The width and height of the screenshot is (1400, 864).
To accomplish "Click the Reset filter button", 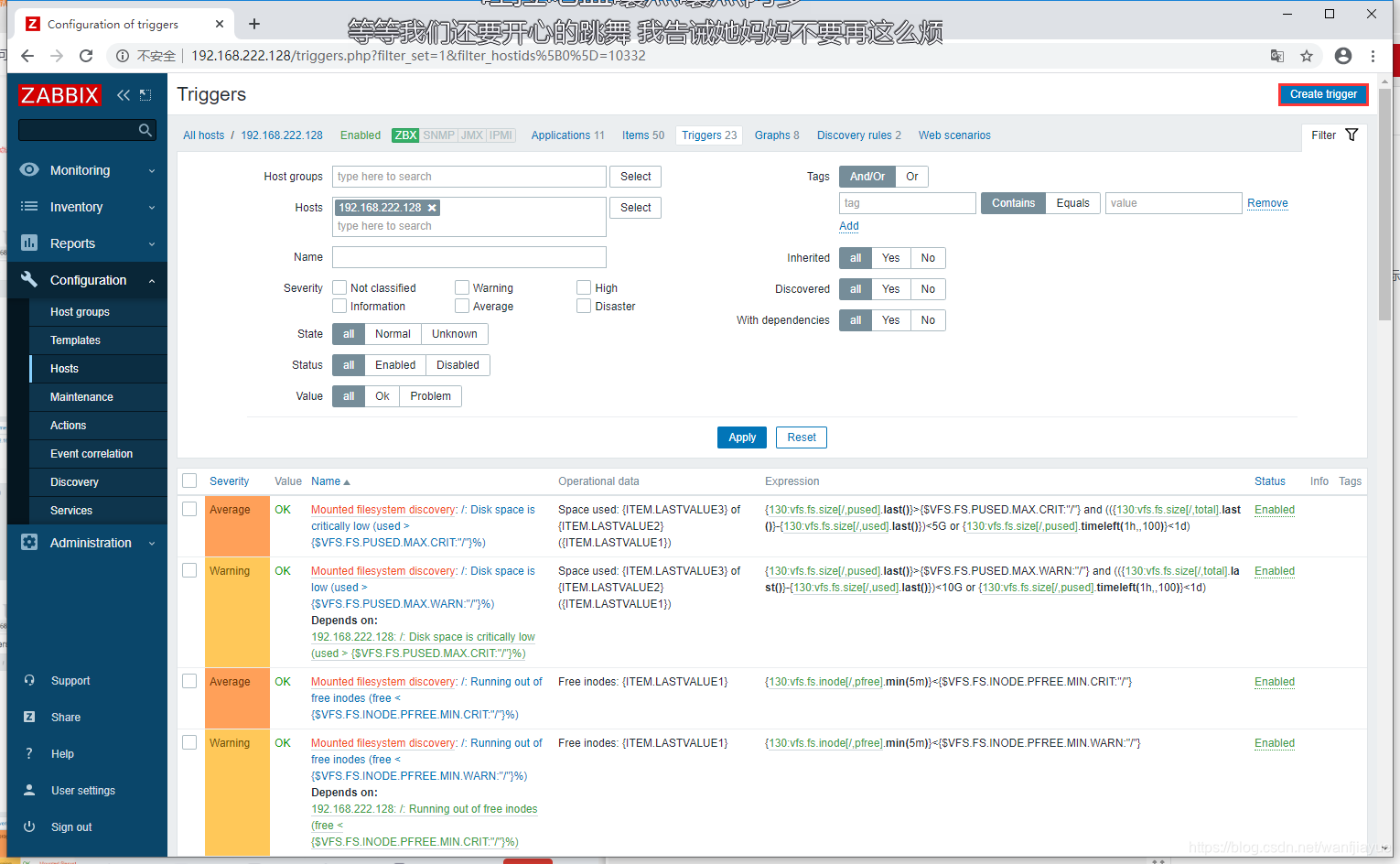I will coord(802,437).
